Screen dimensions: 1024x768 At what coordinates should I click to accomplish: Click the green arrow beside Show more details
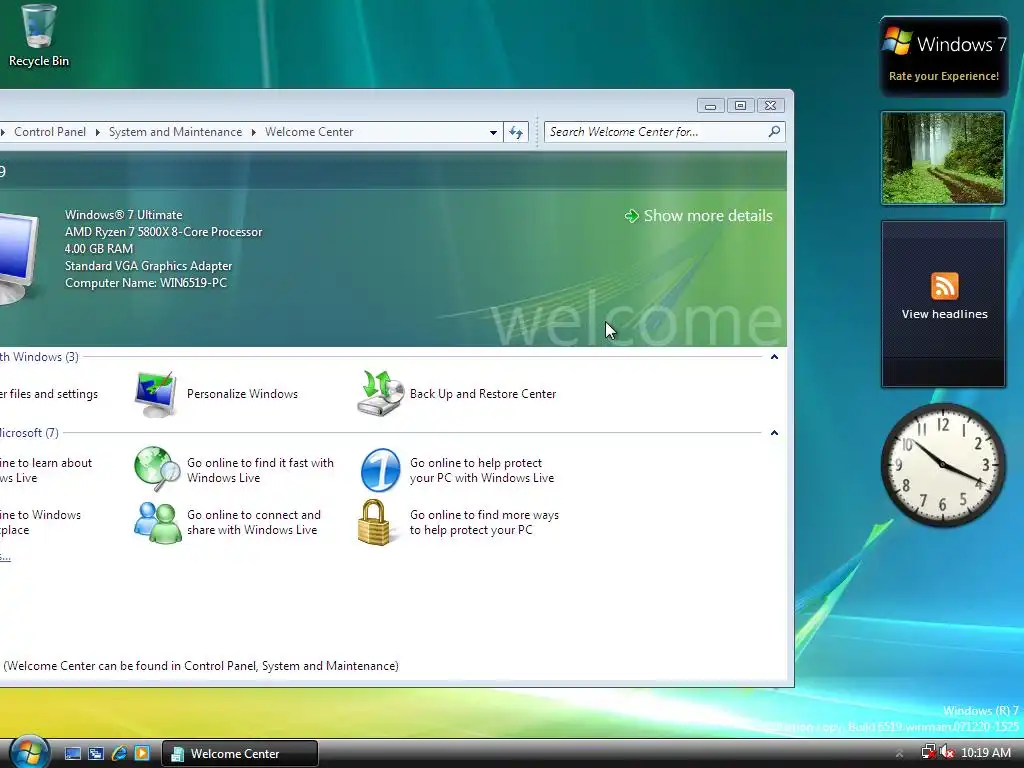pos(632,216)
